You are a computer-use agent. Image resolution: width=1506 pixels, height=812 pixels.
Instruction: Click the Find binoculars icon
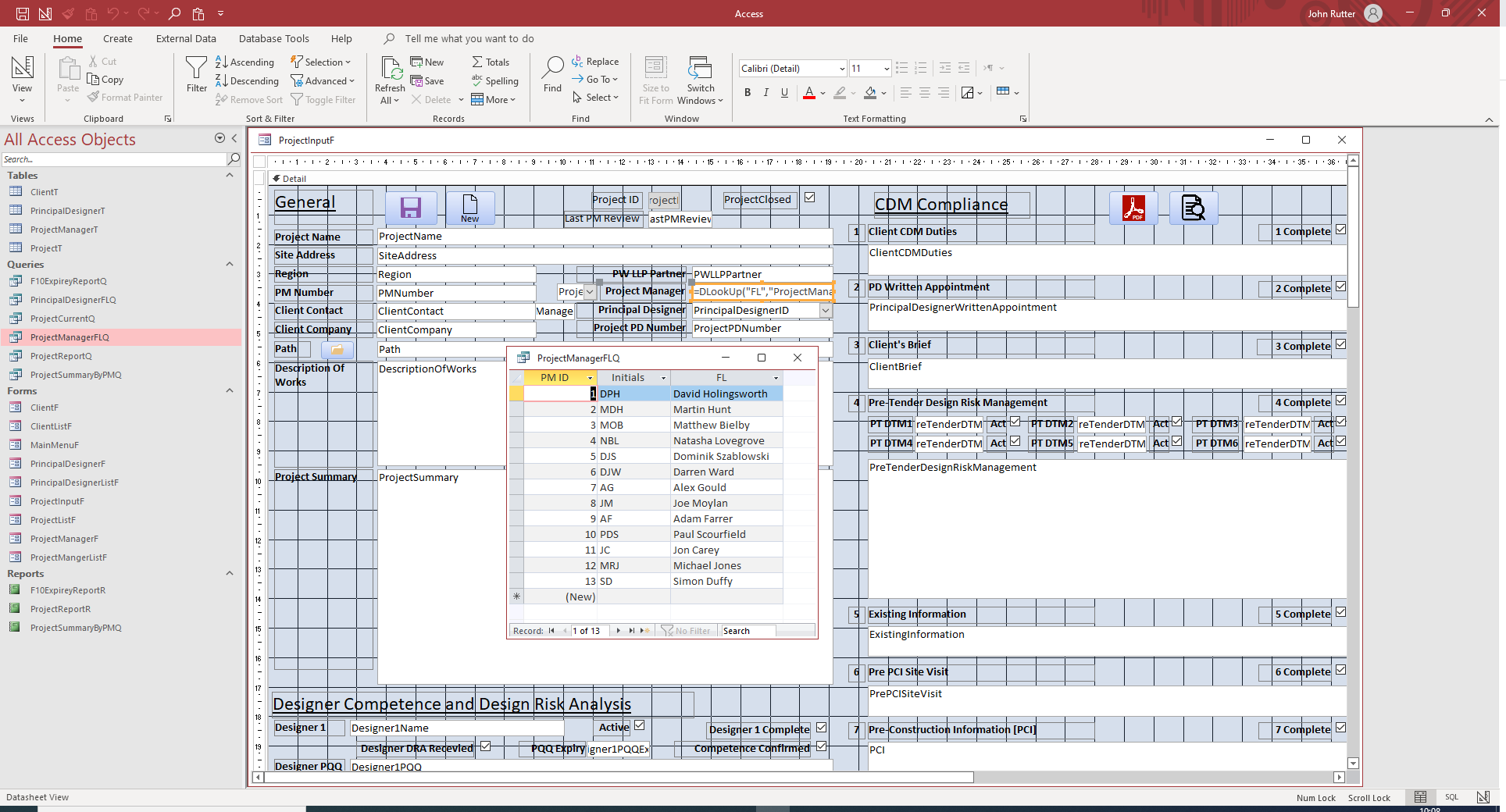tap(552, 74)
